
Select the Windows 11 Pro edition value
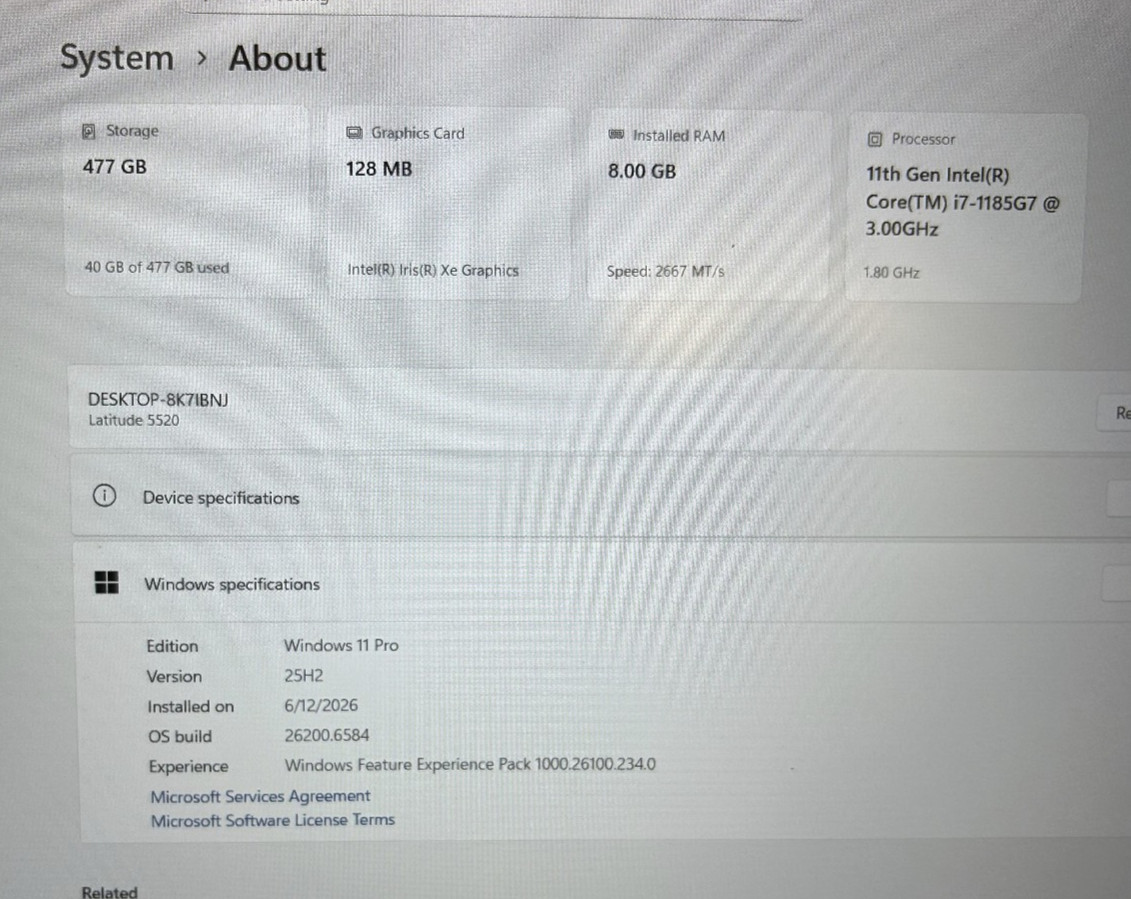(x=341, y=645)
